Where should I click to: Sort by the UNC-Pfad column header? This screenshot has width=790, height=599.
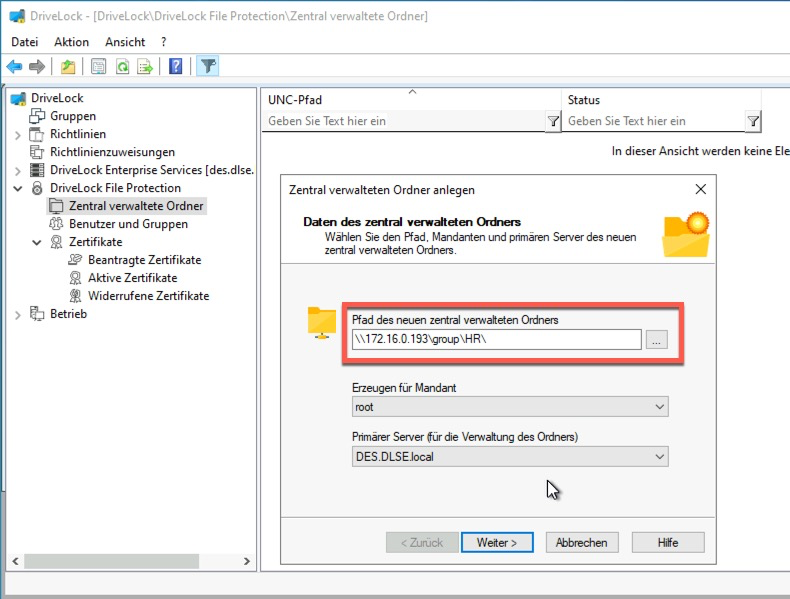(x=411, y=100)
